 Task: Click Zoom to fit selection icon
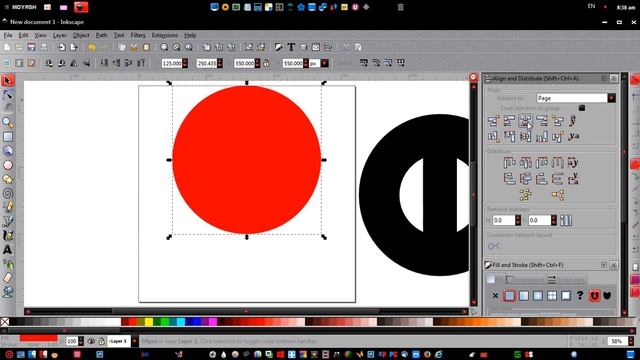point(164,47)
